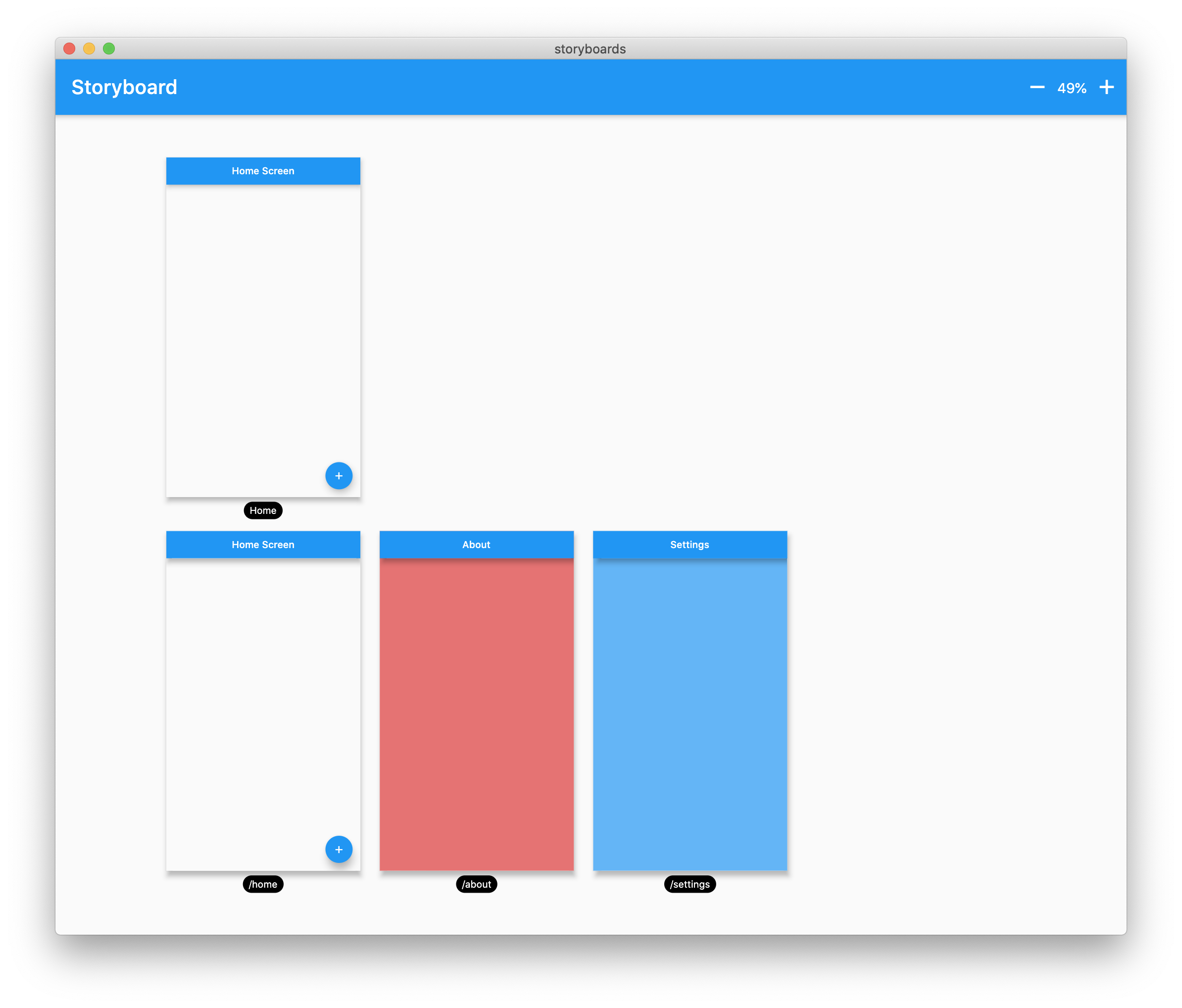Select the Home route label badge
The height and width of the screenshot is (1008, 1182).
pos(263,510)
